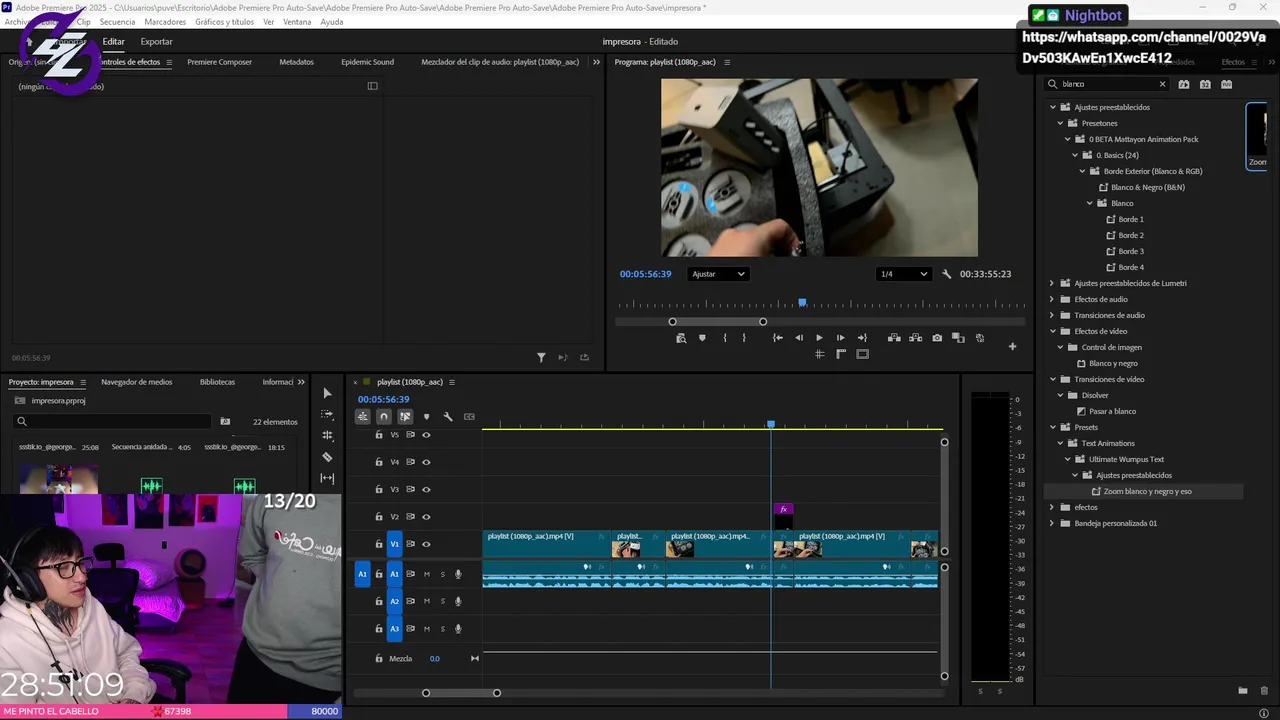Click the Extract button in Program monitor
The image size is (1280, 720).
pos(915,338)
